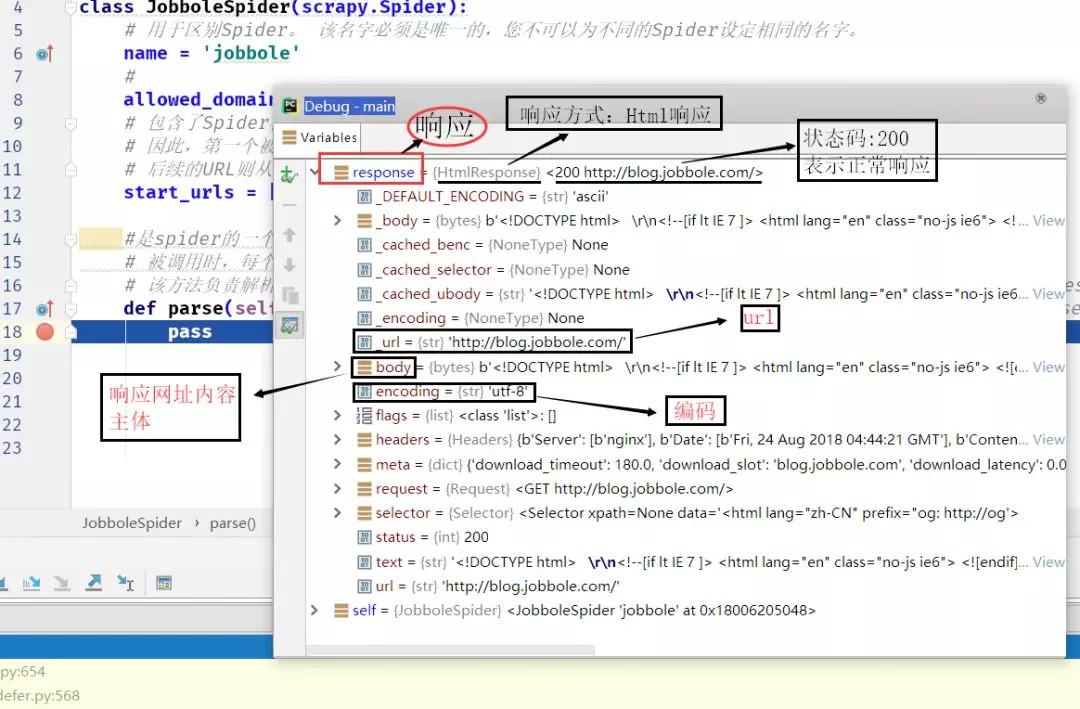This screenshot has height=709, width=1080.
Task: Open View link for headers value
Action: point(1048,440)
